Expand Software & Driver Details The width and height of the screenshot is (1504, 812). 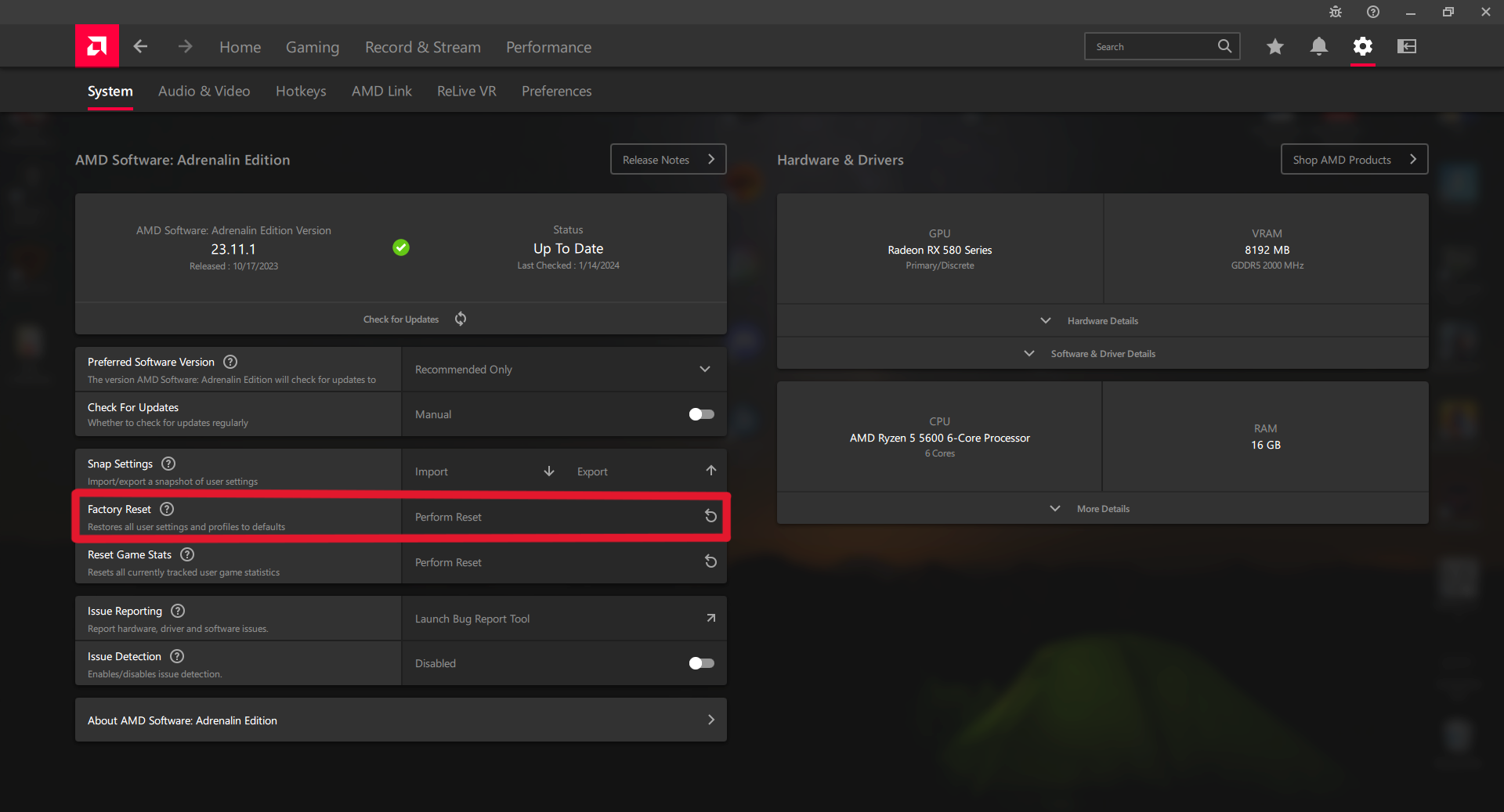tap(1103, 354)
